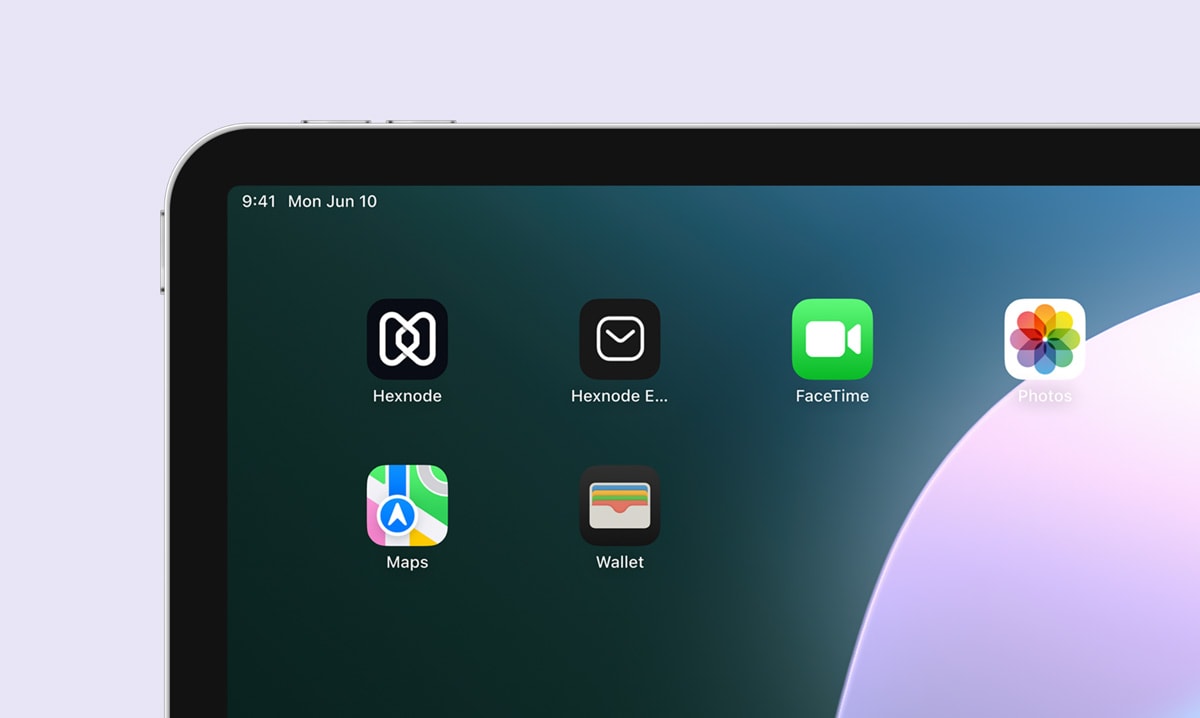Viewport: 1200px width, 718px height.
Task: Open the Hexnode app icon
Action: (407, 339)
